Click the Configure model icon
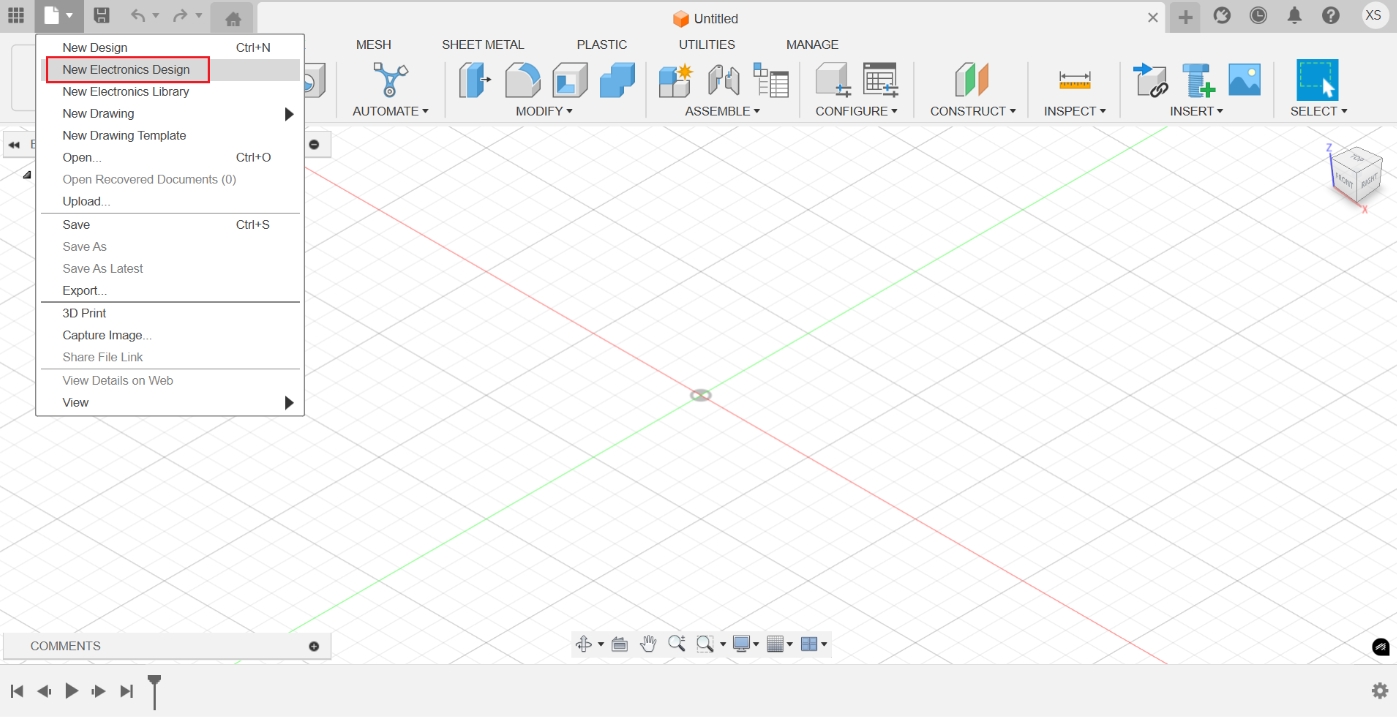Viewport: 1397px width, 719px height. [x=832, y=80]
